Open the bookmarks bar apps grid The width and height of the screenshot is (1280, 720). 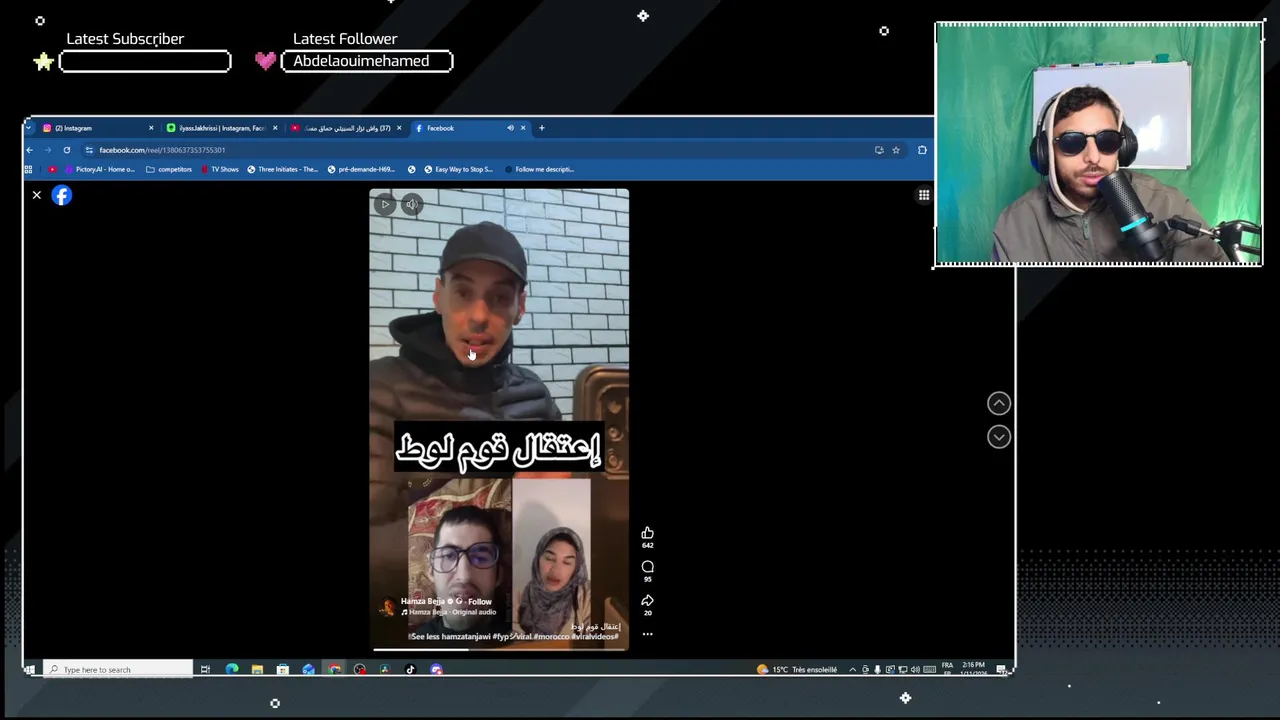28,169
